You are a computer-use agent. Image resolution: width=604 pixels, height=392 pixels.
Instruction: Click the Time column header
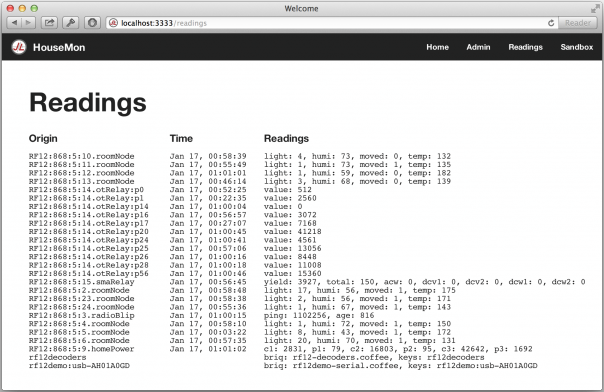pyautogui.click(x=181, y=138)
